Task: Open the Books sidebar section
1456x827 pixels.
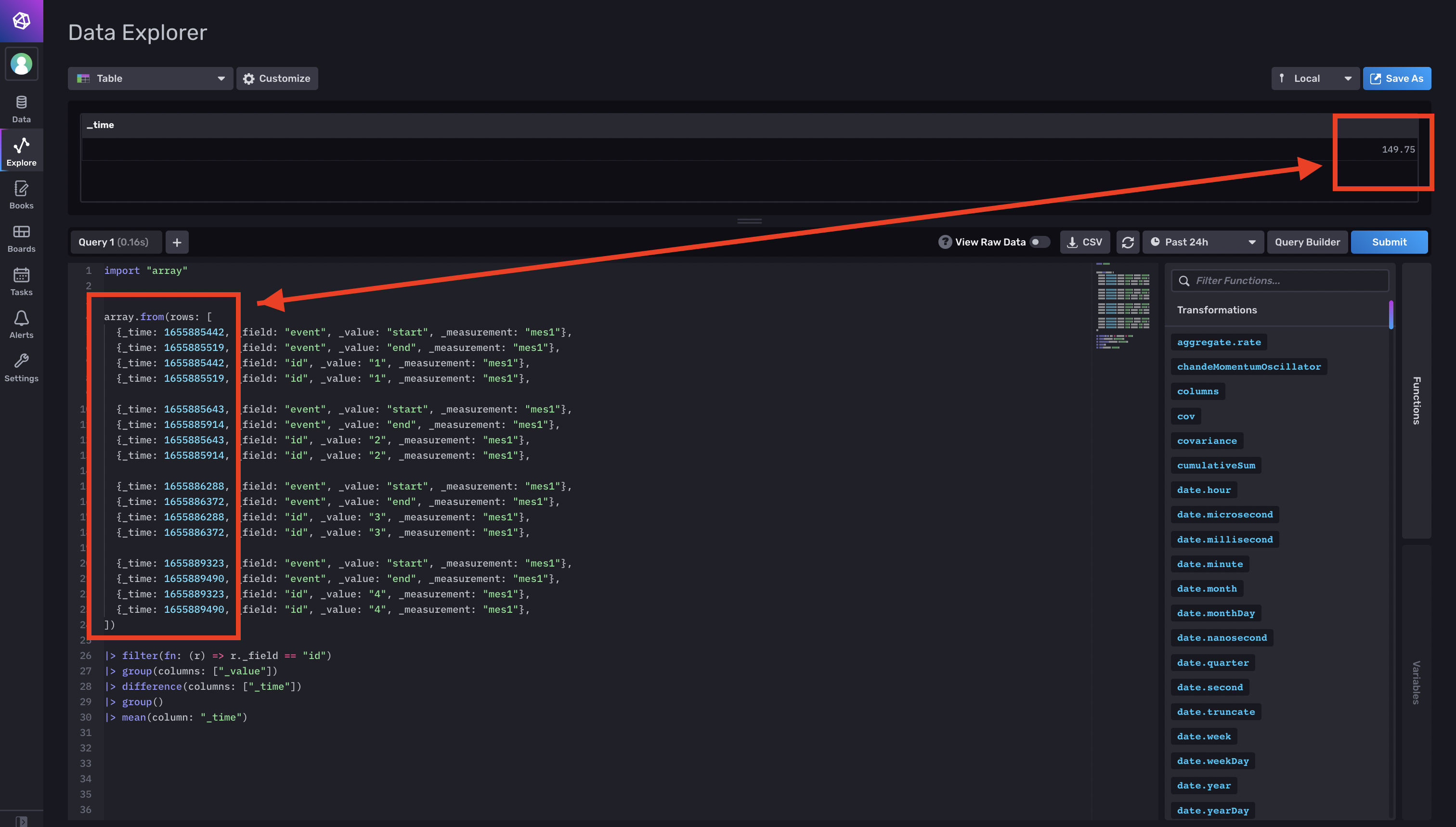Action: tap(22, 195)
